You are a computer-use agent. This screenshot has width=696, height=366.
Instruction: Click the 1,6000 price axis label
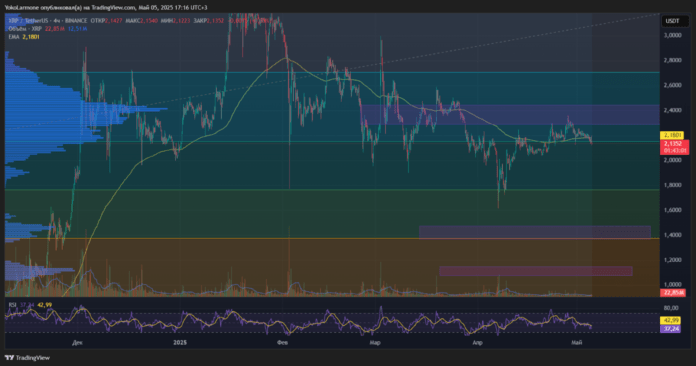[672, 210]
